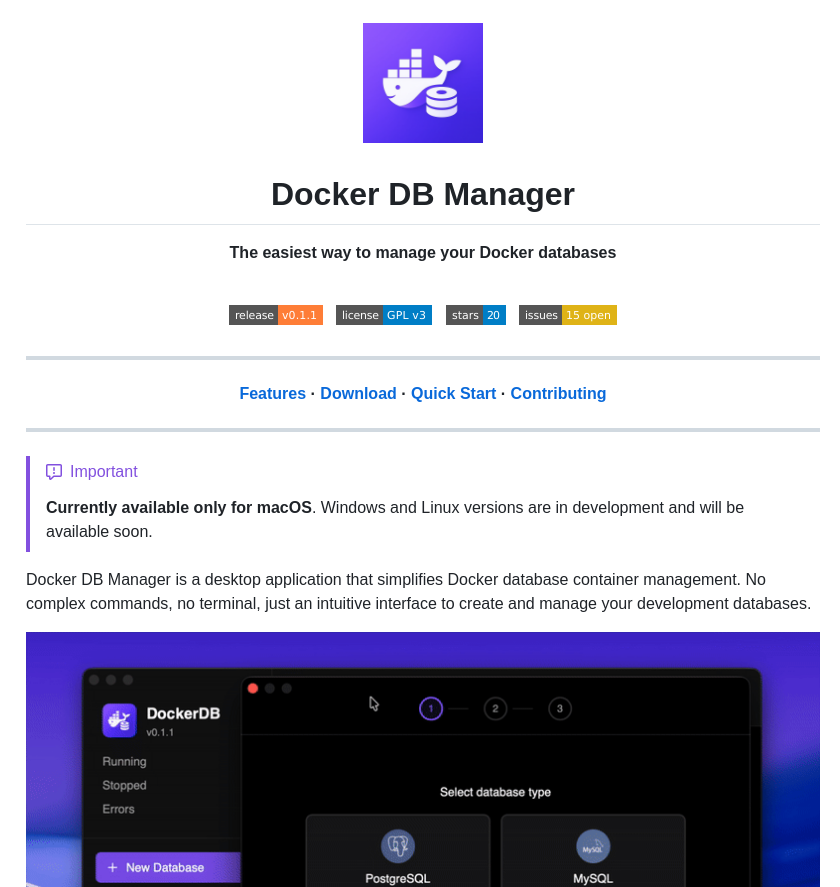Open the Download link
Viewport: 840px width, 887px height.
coord(358,393)
